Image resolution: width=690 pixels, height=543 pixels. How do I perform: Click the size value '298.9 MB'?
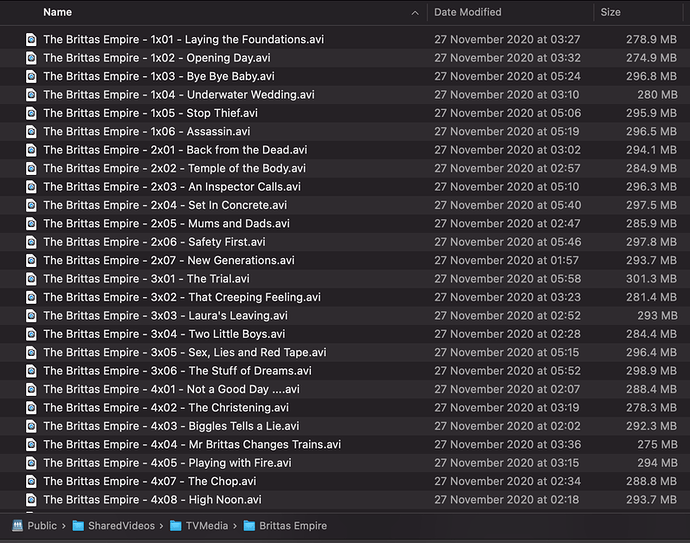[651, 371]
